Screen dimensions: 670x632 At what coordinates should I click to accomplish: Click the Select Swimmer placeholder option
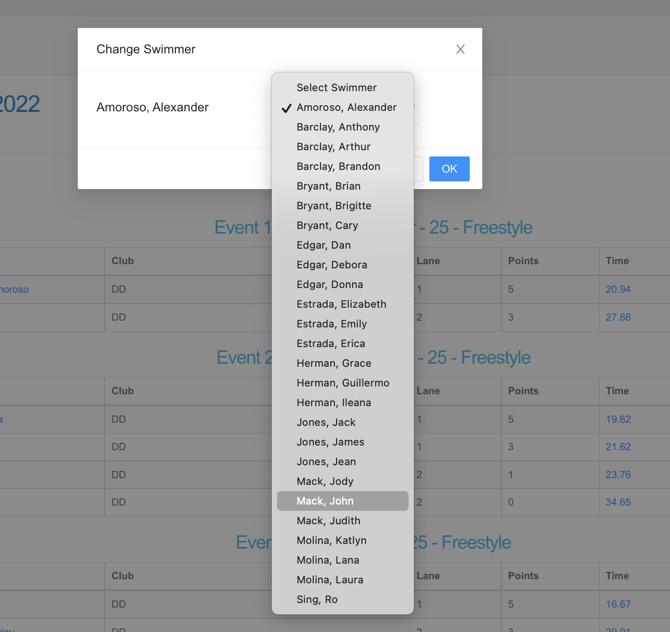(x=336, y=88)
